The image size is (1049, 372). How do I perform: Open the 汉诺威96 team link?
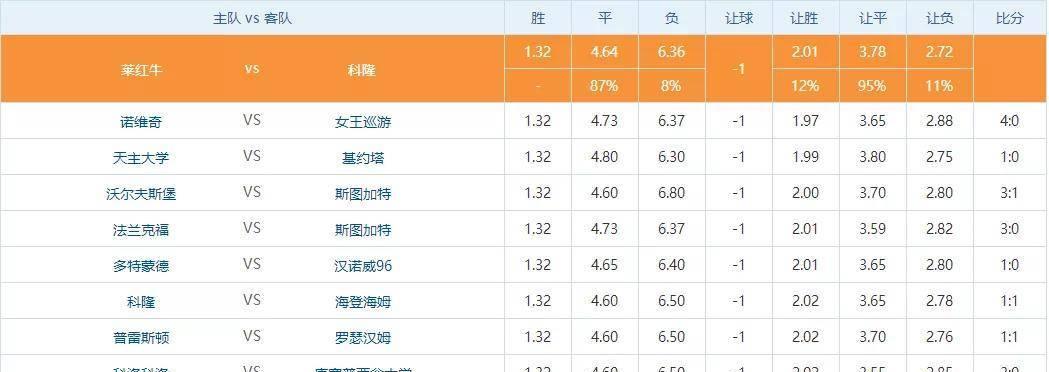point(363,266)
